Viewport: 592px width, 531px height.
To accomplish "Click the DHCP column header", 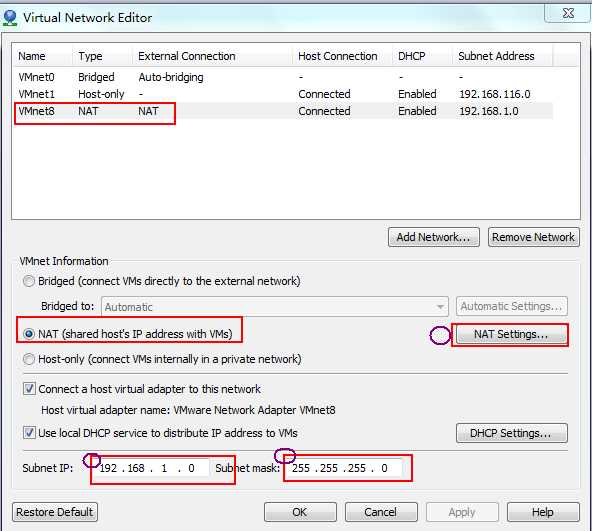I will pyautogui.click(x=422, y=56).
